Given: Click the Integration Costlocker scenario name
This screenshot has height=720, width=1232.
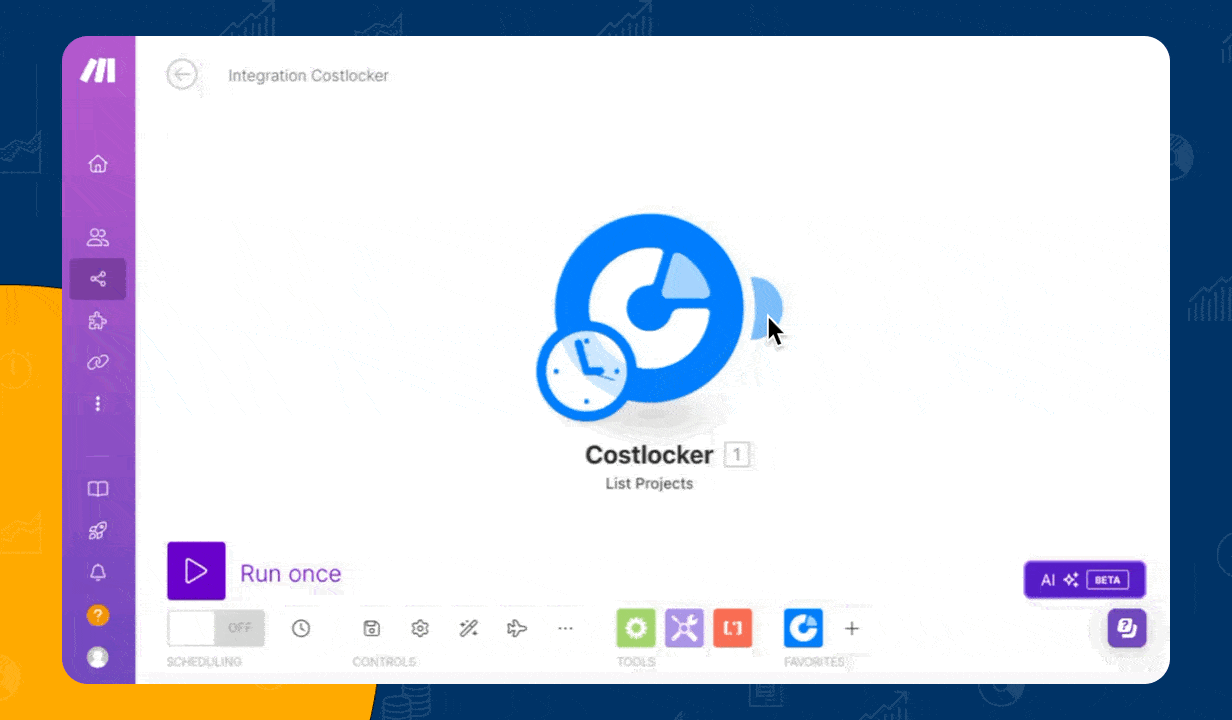Looking at the screenshot, I should coord(308,76).
